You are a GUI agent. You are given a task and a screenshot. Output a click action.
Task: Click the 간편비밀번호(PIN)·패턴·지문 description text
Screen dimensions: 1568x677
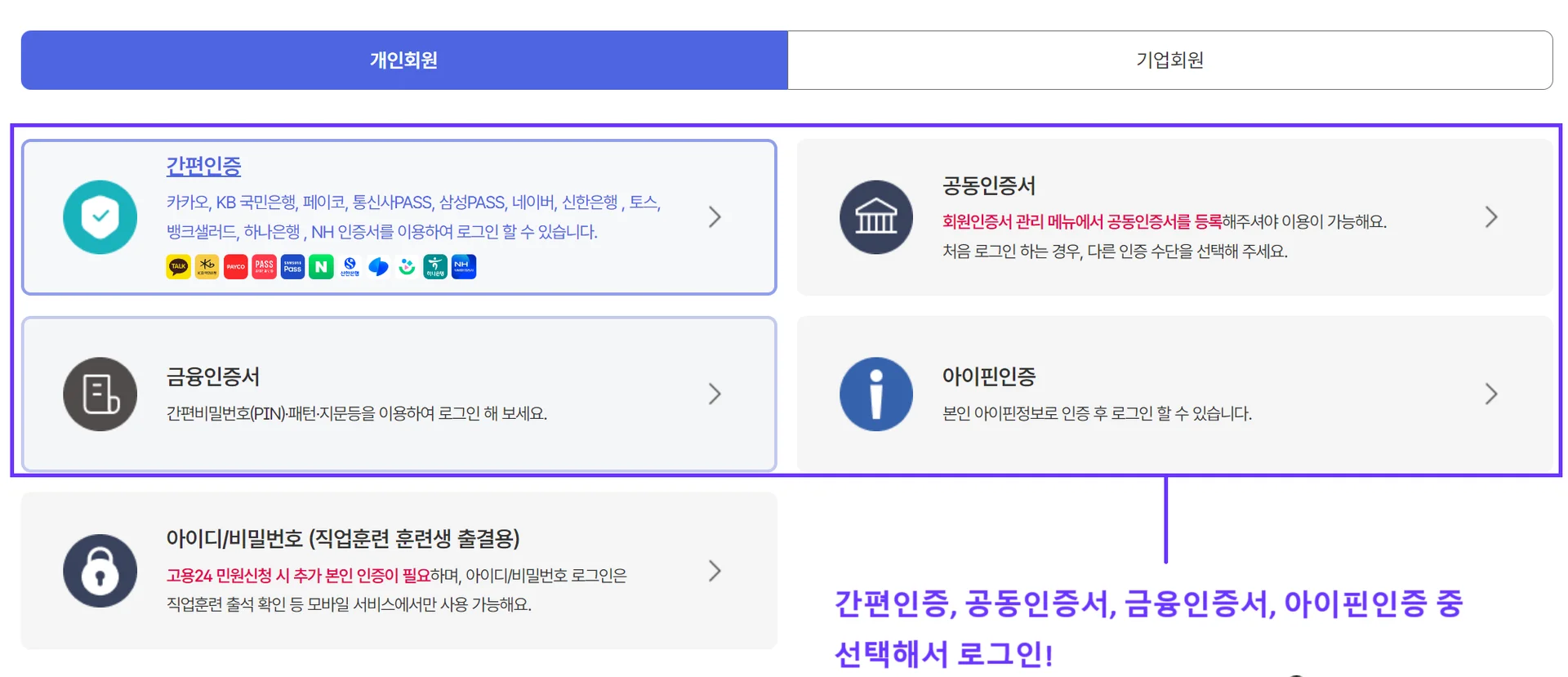(x=357, y=413)
